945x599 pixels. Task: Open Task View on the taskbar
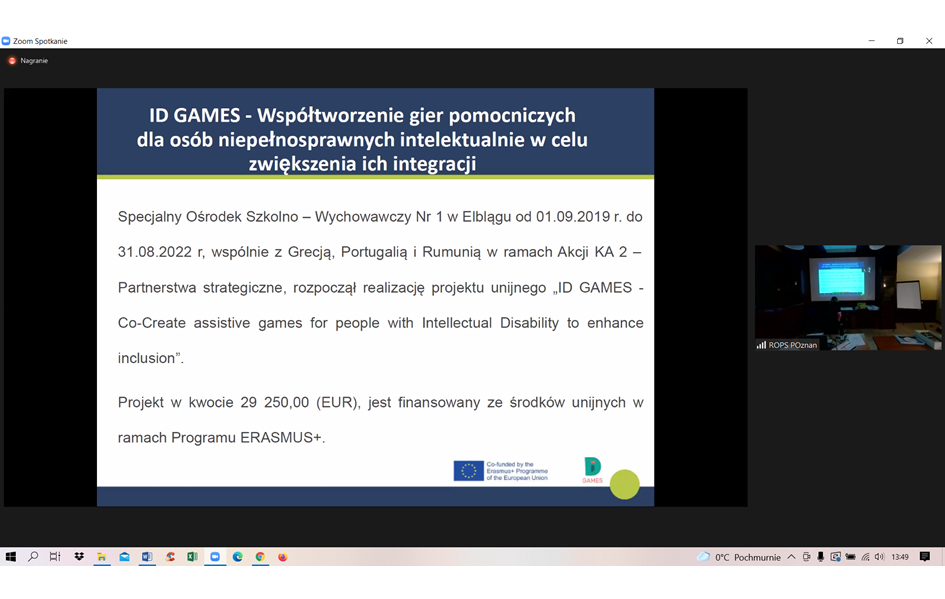click(x=55, y=557)
